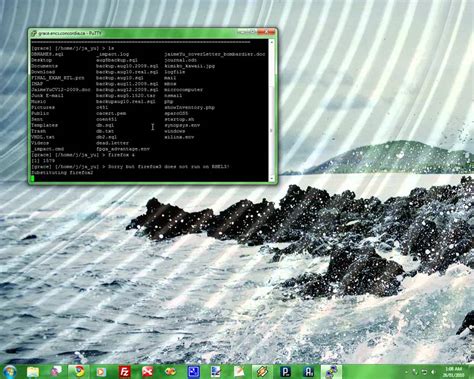Screen dimensions: 474x379
Task: Show hidden system tray icons arrow
Action: coord(407,372)
